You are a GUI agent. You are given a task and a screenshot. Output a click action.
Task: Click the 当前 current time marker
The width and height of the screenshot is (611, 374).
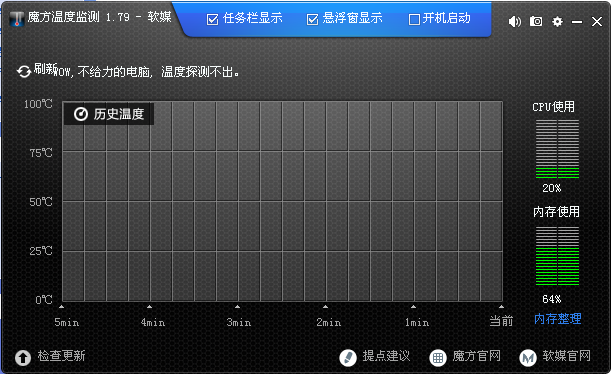pos(501,321)
